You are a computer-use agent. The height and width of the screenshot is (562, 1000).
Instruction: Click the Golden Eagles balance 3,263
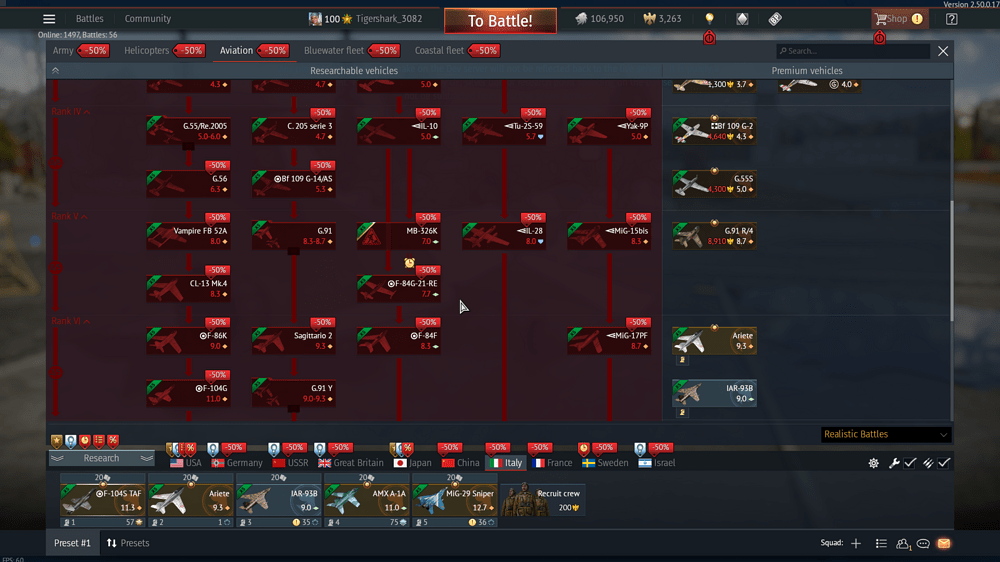pos(662,18)
